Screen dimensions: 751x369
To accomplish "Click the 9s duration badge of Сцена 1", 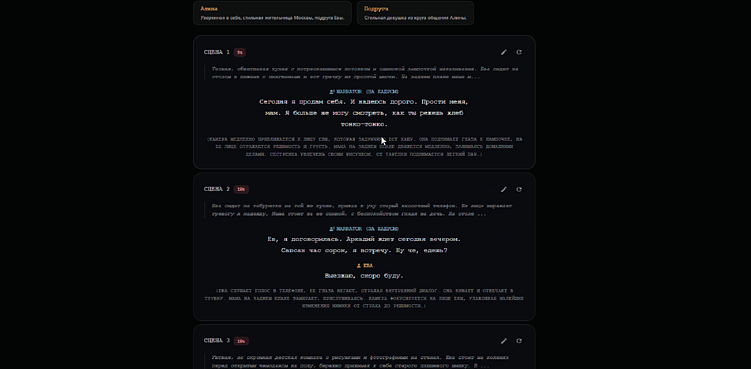I will [x=239, y=52].
